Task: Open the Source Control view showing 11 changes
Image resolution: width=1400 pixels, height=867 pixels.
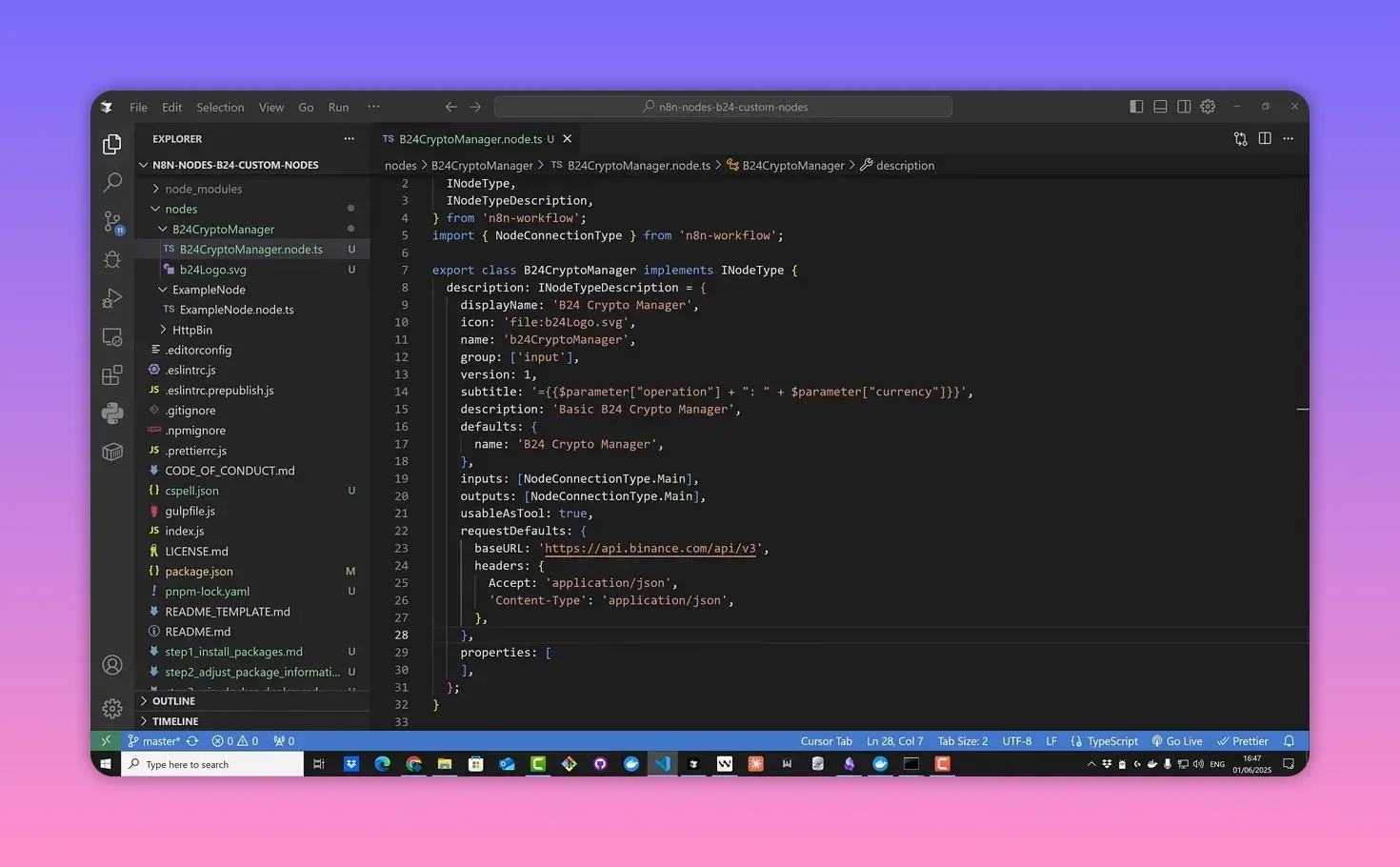Action: (112, 221)
